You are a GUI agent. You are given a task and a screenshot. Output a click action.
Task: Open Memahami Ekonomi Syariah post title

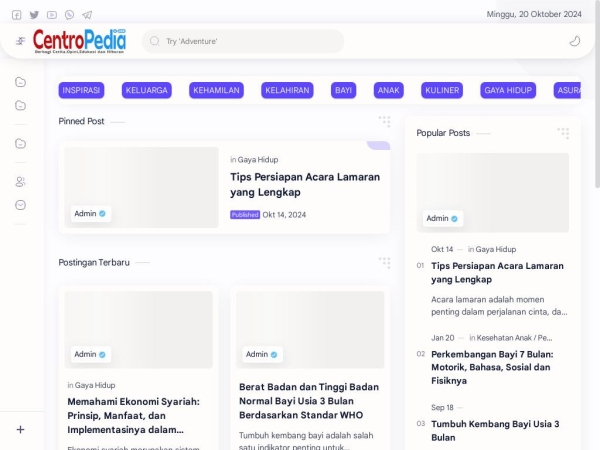tap(134, 416)
